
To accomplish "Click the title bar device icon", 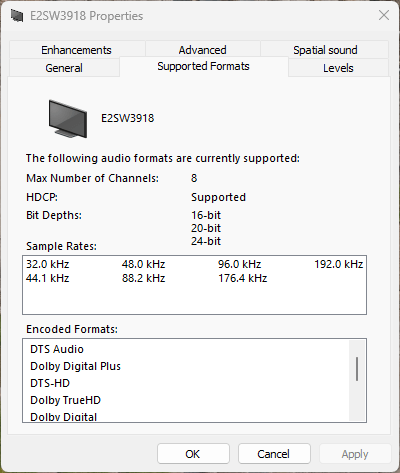I will tap(17, 16).
